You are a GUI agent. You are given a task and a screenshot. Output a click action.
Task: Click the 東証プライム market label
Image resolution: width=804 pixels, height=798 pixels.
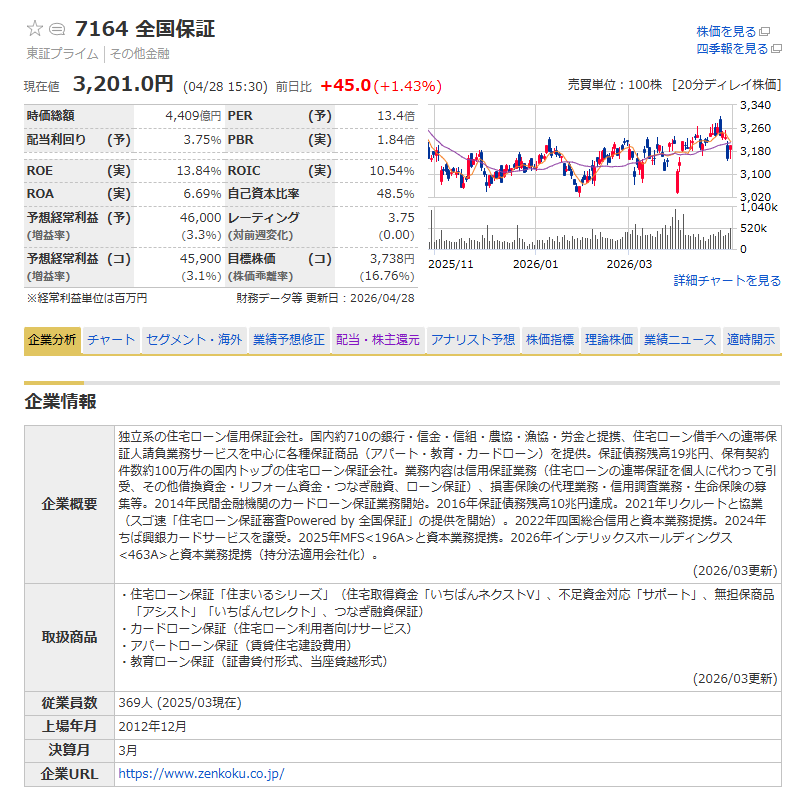click(x=62, y=54)
